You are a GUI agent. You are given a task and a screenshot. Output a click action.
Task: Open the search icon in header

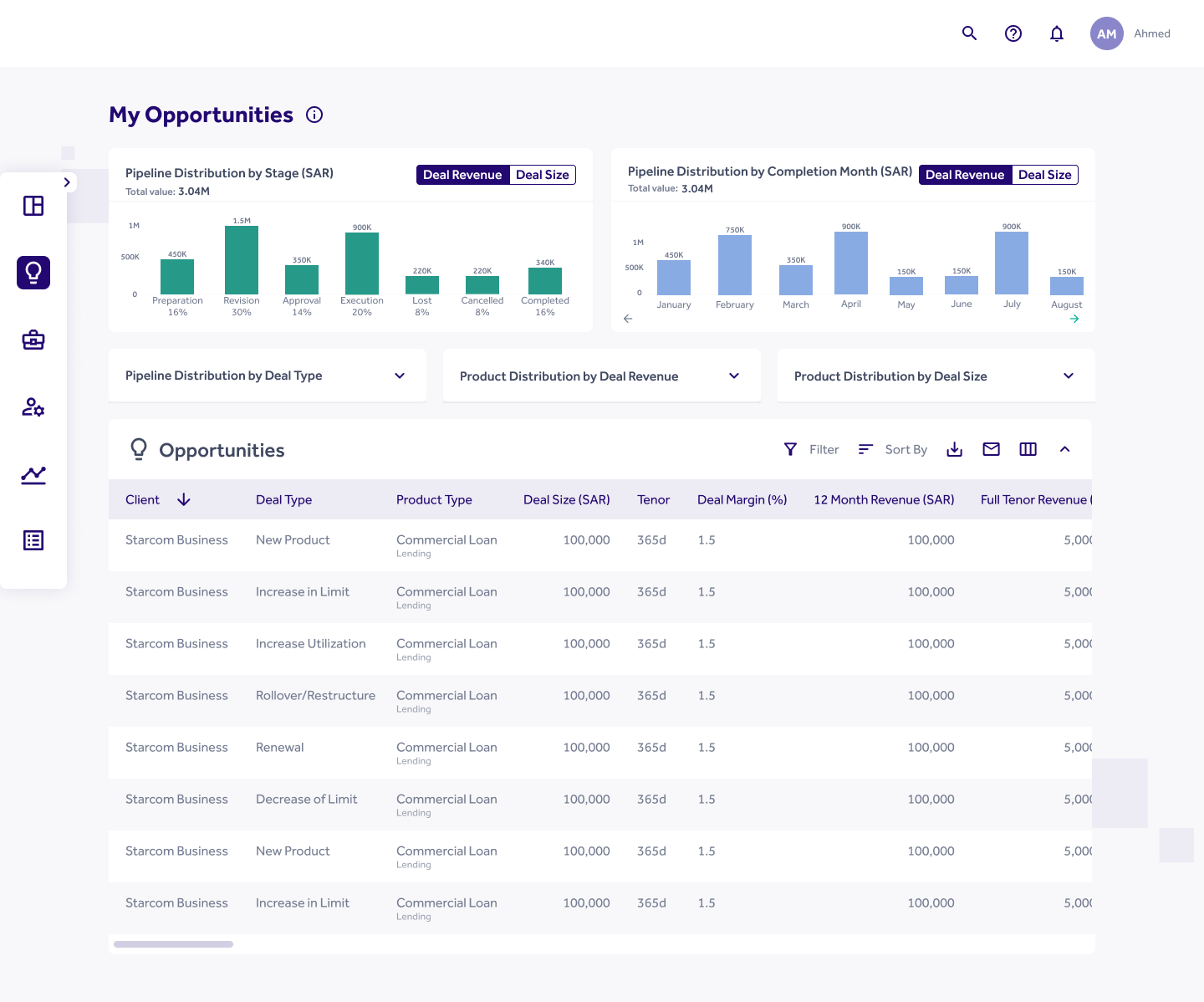point(969,33)
